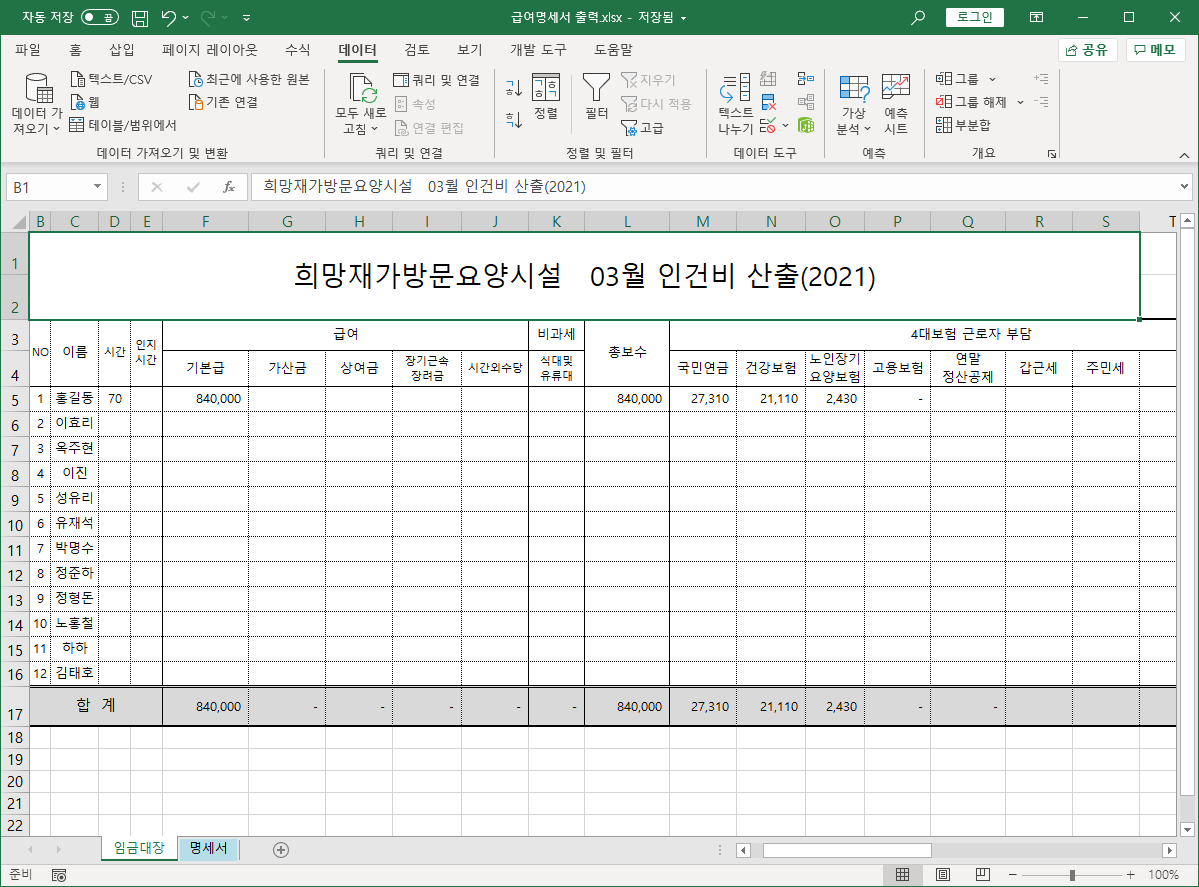Click the Save disk icon

tap(140, 18)
